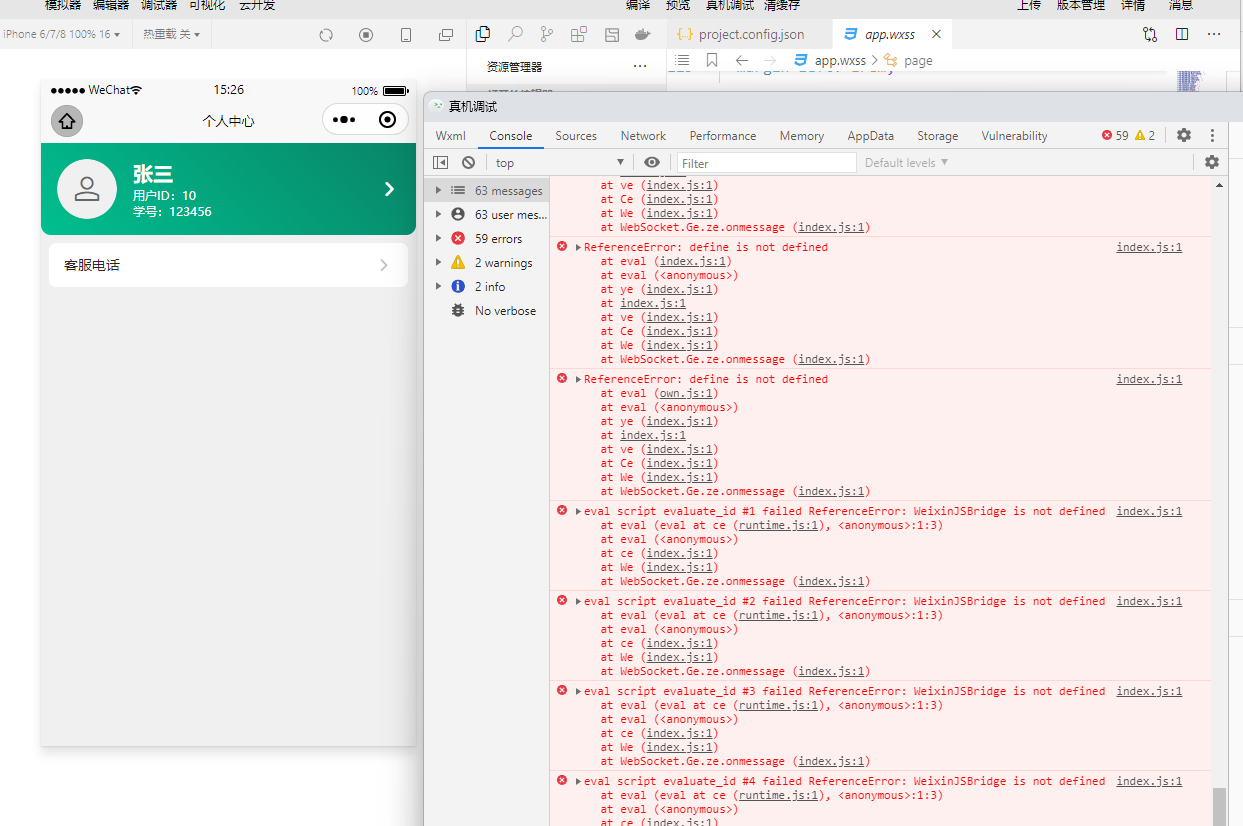Split the editor with the layout icon
1243x826 pixels.
click(x=1182, y=34)
